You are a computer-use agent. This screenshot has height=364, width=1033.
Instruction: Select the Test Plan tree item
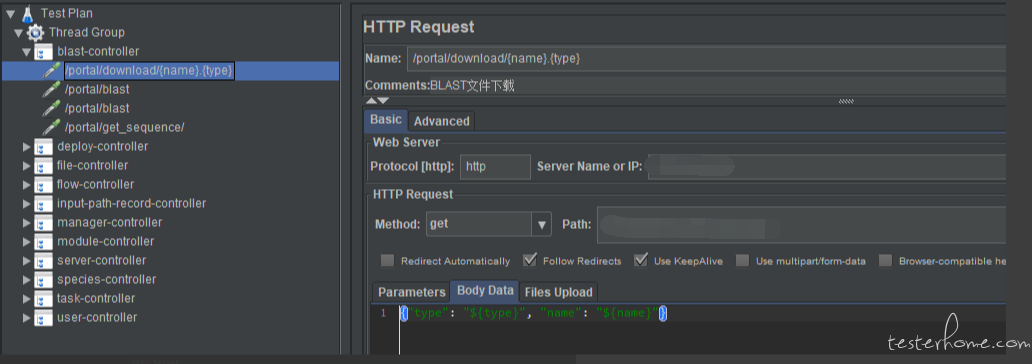tap(67, 13)
